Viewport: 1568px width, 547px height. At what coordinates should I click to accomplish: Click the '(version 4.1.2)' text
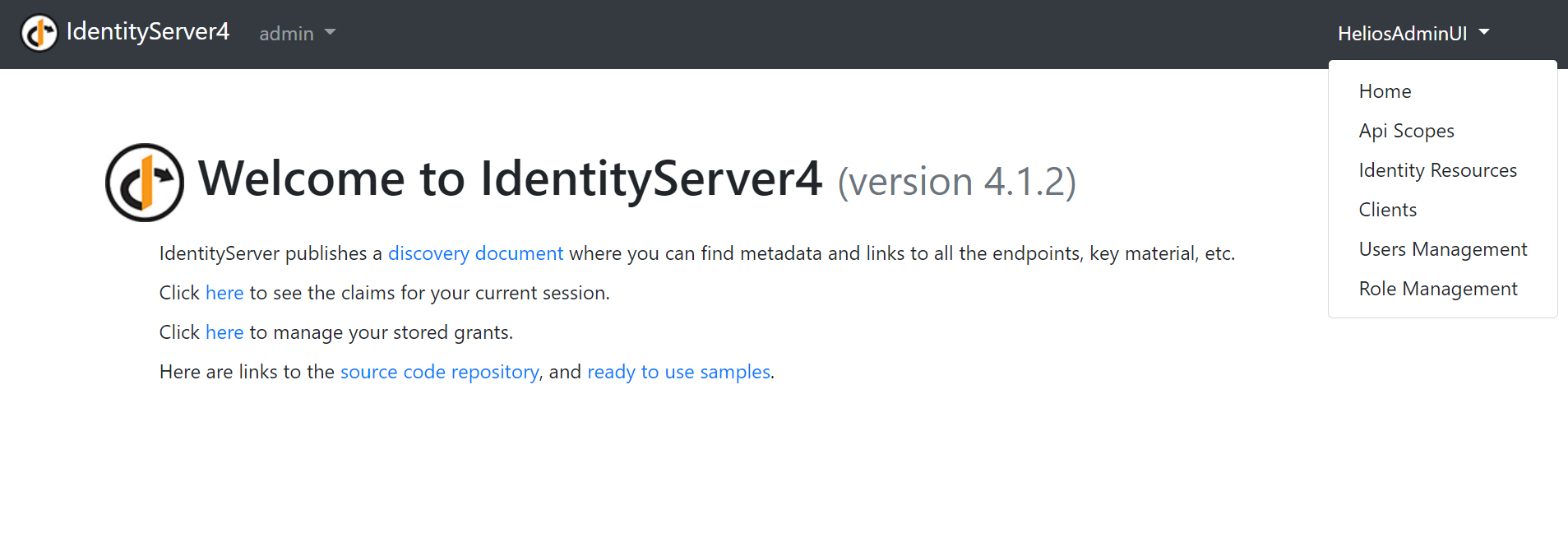[x=956, y=182]
